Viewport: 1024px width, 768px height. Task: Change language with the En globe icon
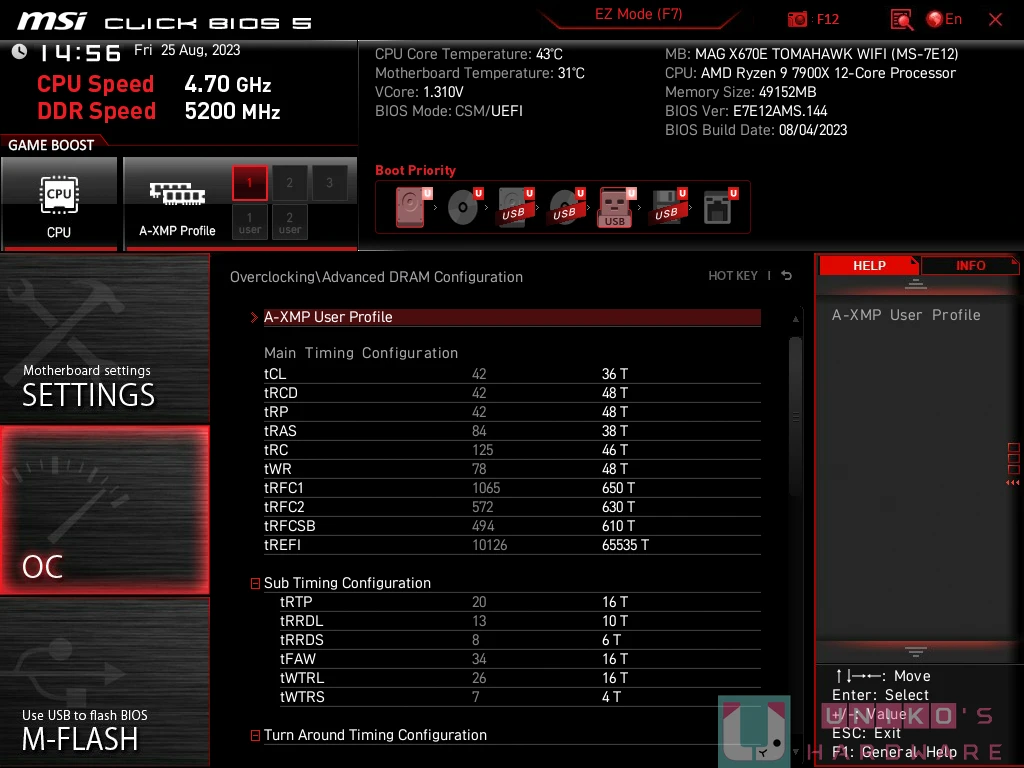(944, 20)
